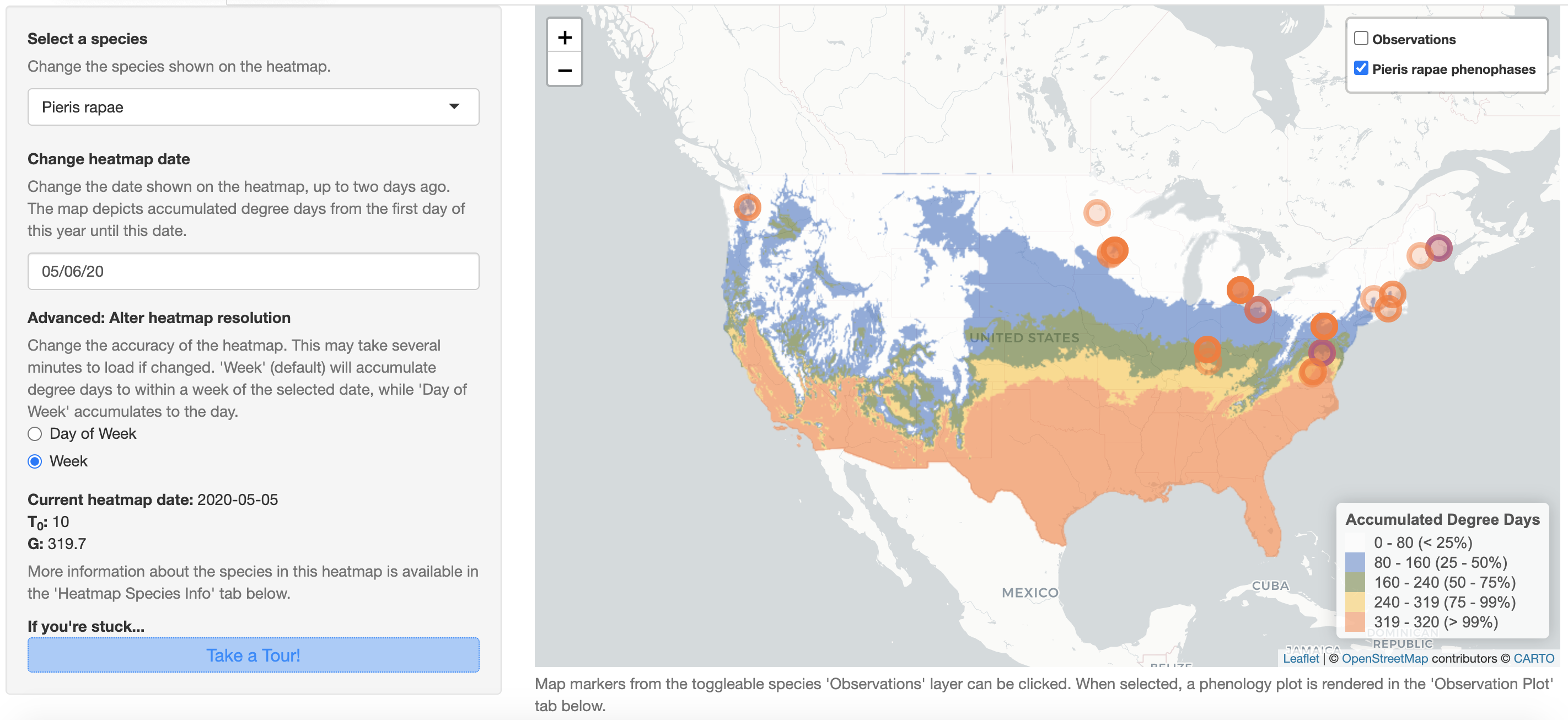1568x720 pixels.
Task: Uncheck Pieris rapae phenophases layer
Action: pyautogui.click(x=1361, y=68)
